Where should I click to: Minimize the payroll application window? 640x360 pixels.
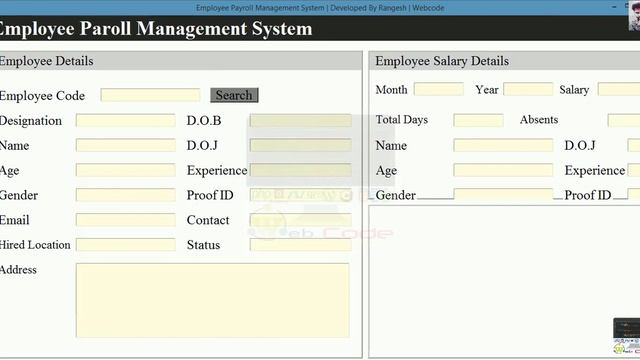point(614,7)
